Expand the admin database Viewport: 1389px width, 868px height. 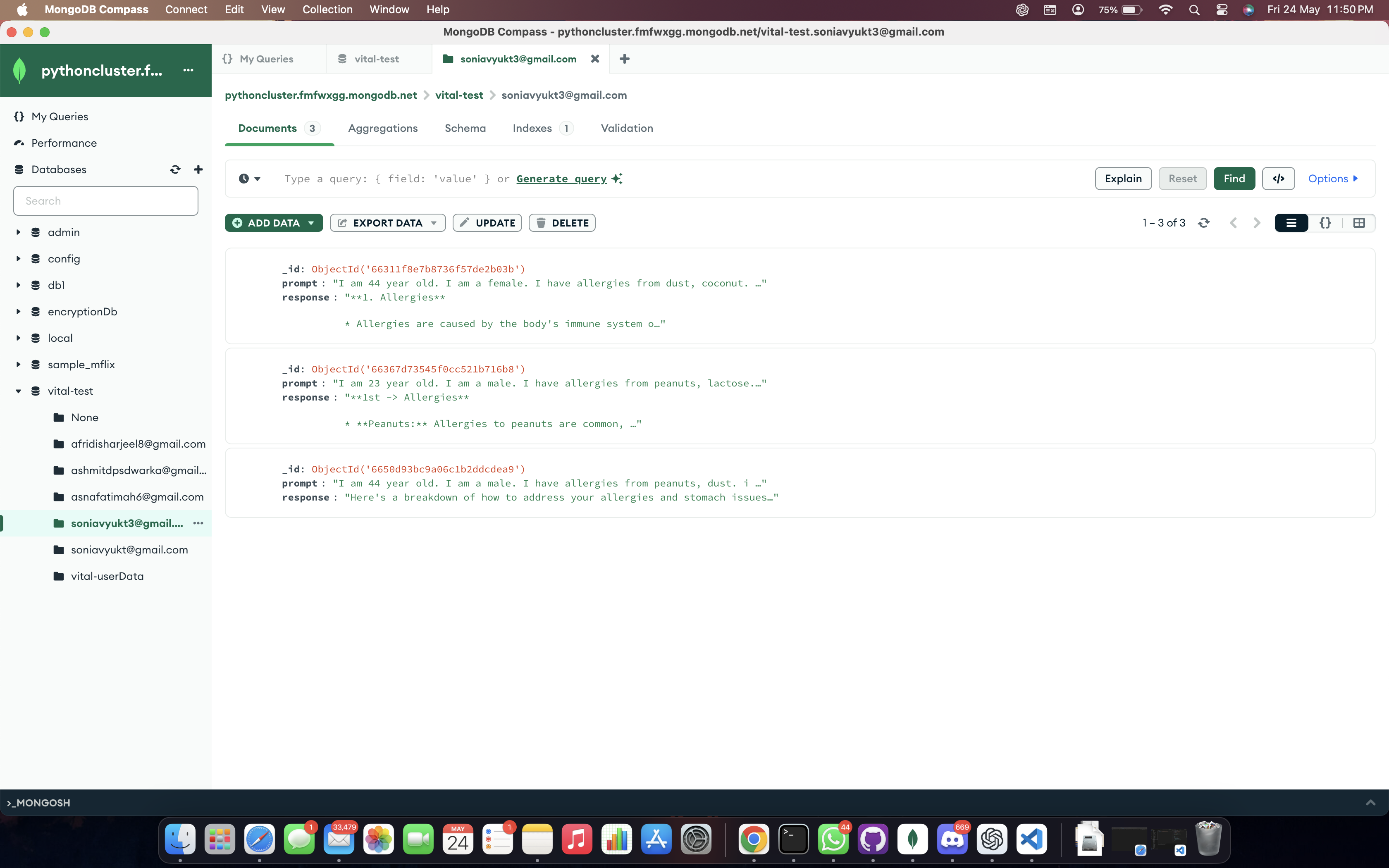click(x=18, y=232)
